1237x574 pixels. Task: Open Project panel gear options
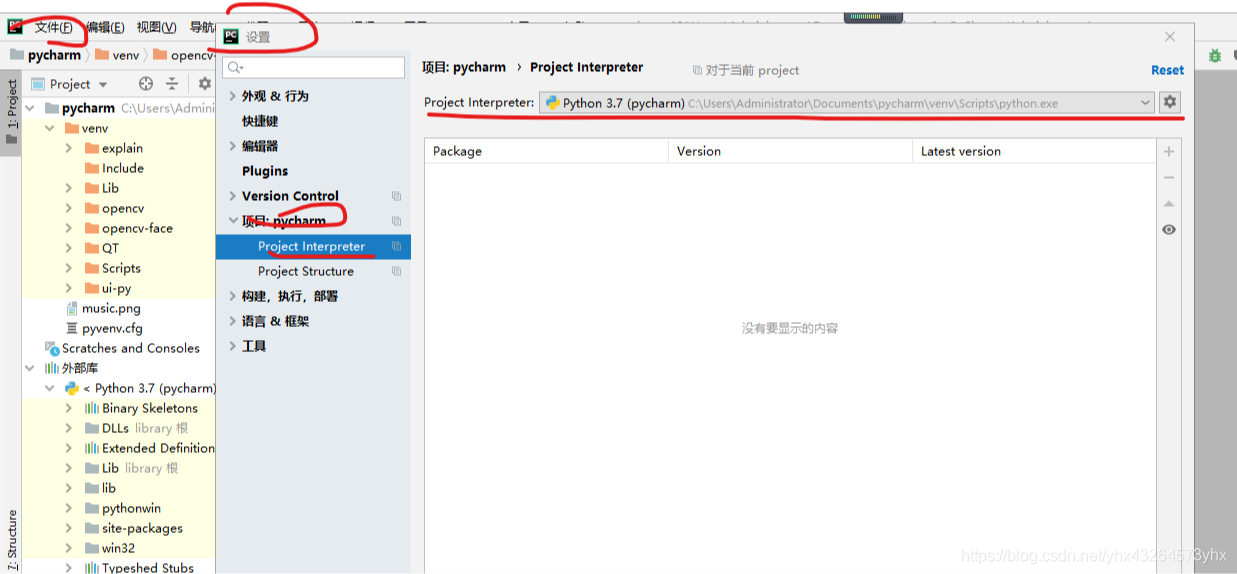pyautogui.click(x=205, y=84)
